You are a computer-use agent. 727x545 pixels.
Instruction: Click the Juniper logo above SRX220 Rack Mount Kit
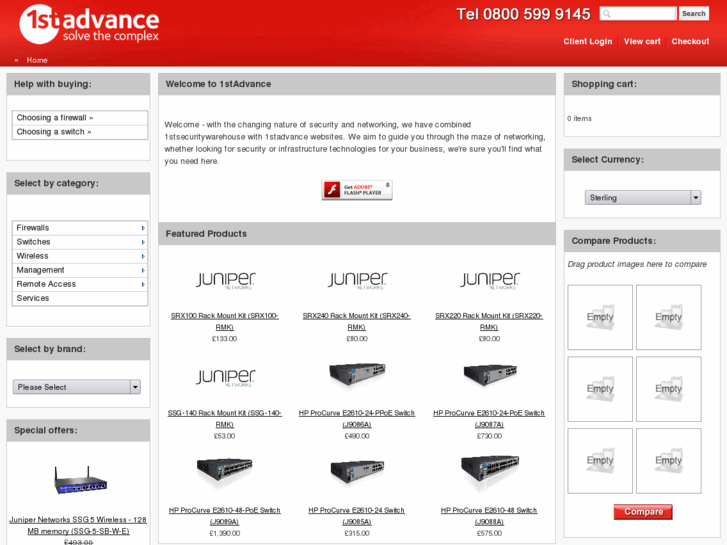point(489,280)
